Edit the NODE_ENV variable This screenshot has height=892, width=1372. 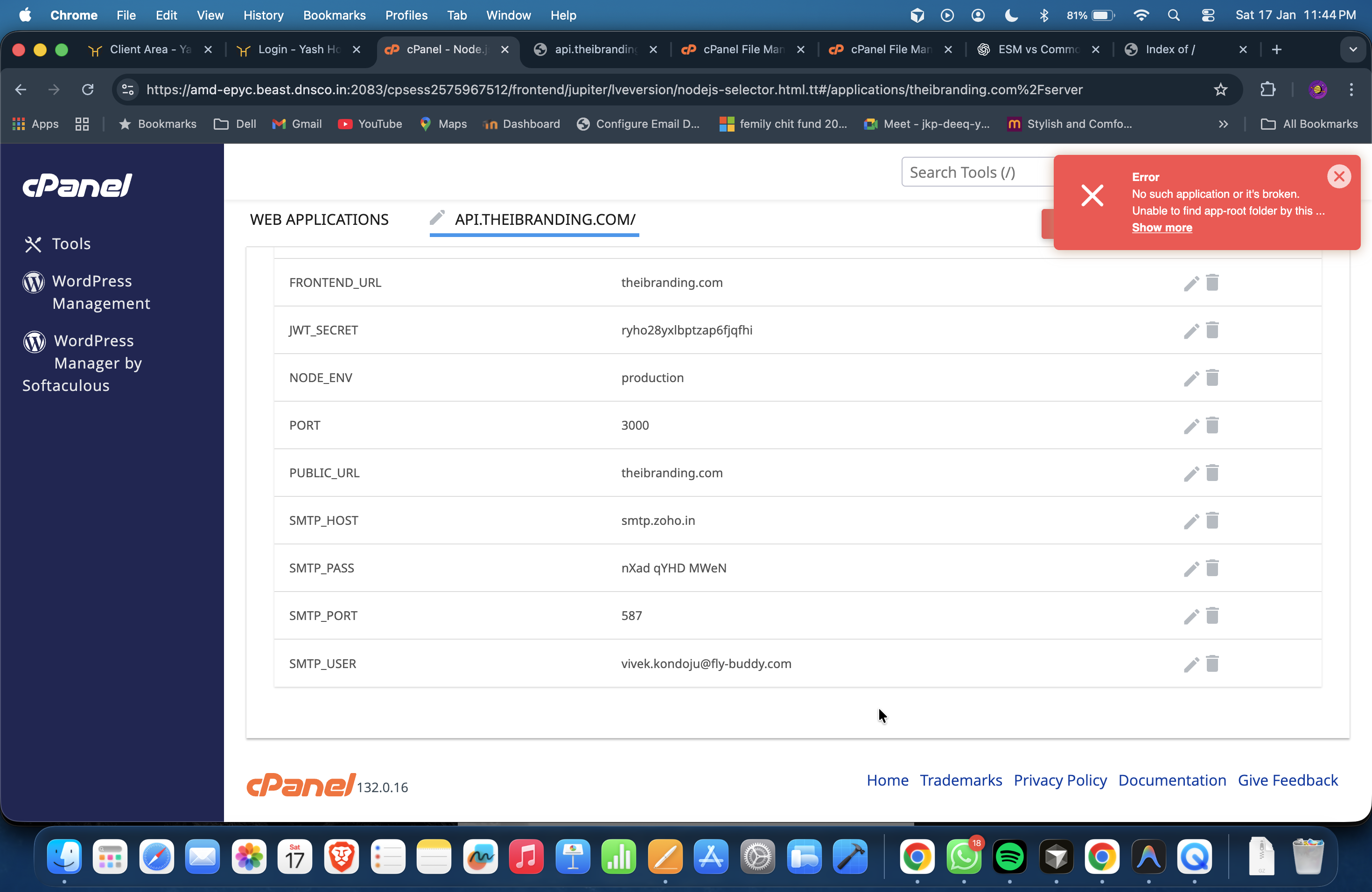(1190, 378)
